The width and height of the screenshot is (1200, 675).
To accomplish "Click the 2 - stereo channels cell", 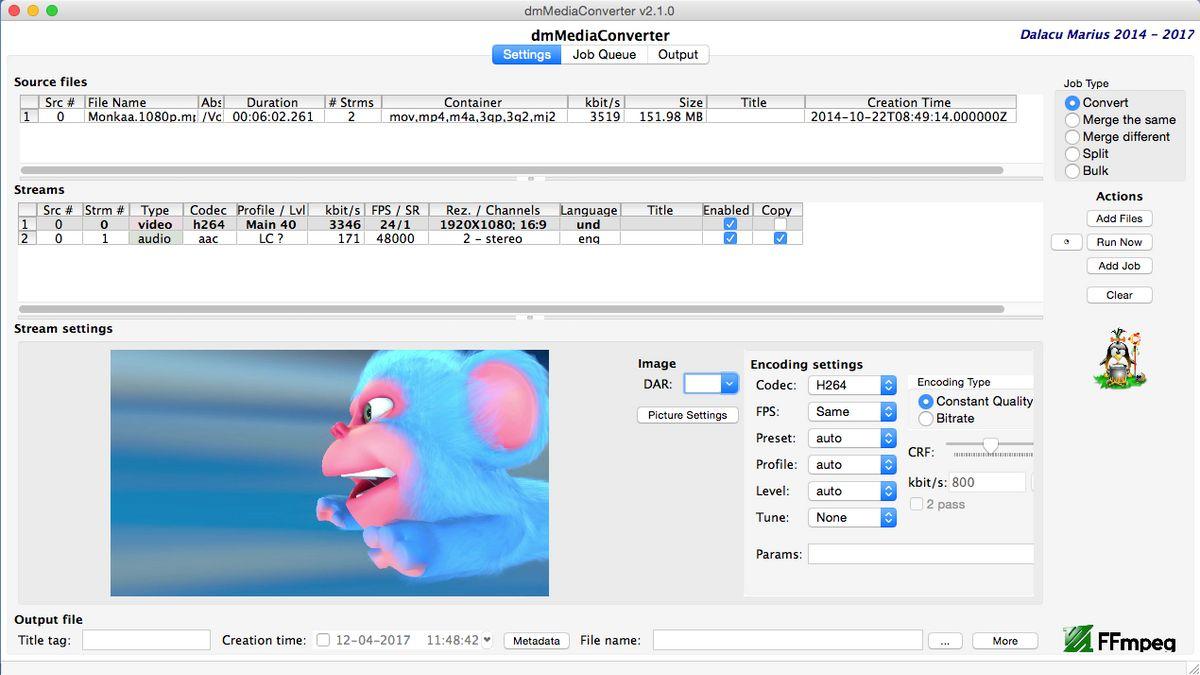I will coord(493,239).
